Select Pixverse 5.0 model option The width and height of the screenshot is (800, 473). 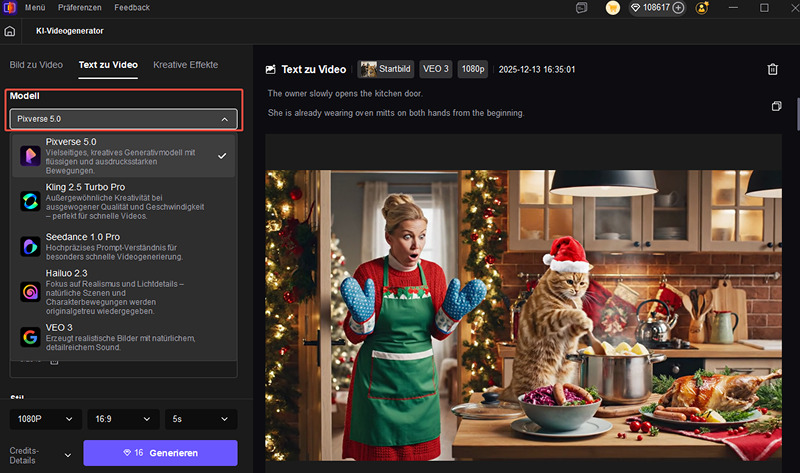click(x=123, y=156)
